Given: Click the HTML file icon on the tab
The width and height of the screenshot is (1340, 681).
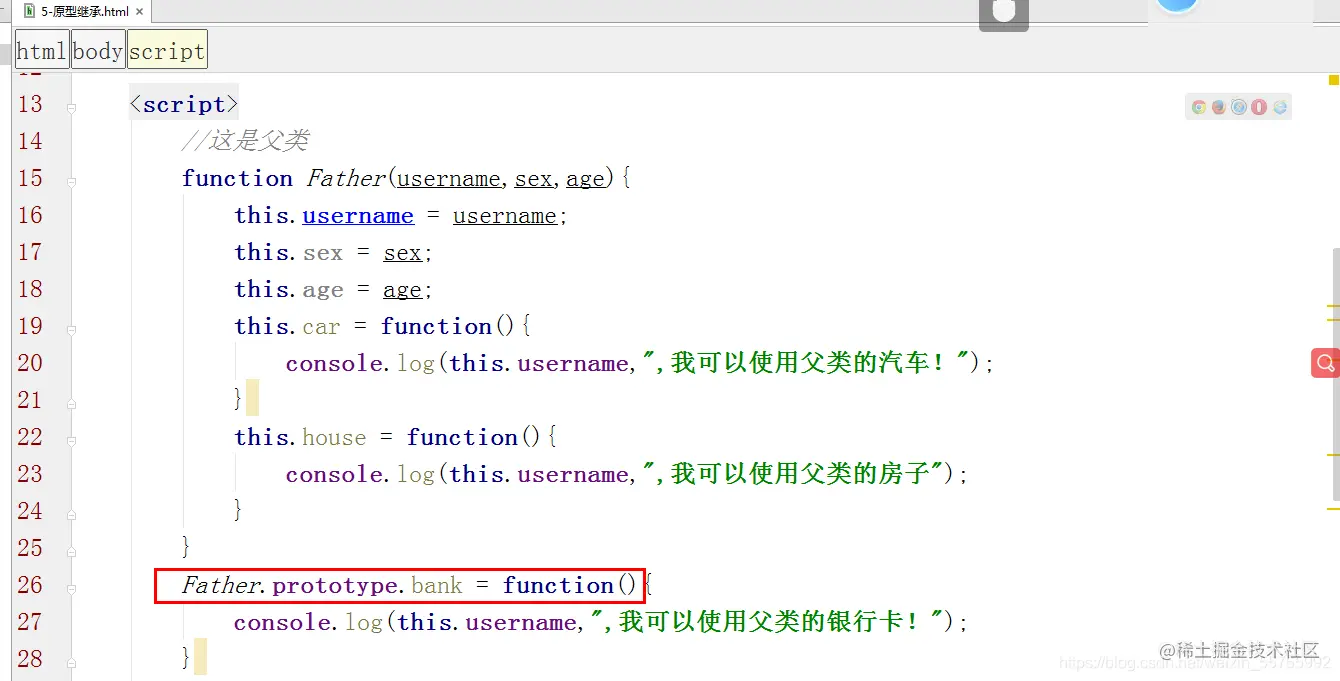Looking at the screenshot, I should [x=30, y=12].
